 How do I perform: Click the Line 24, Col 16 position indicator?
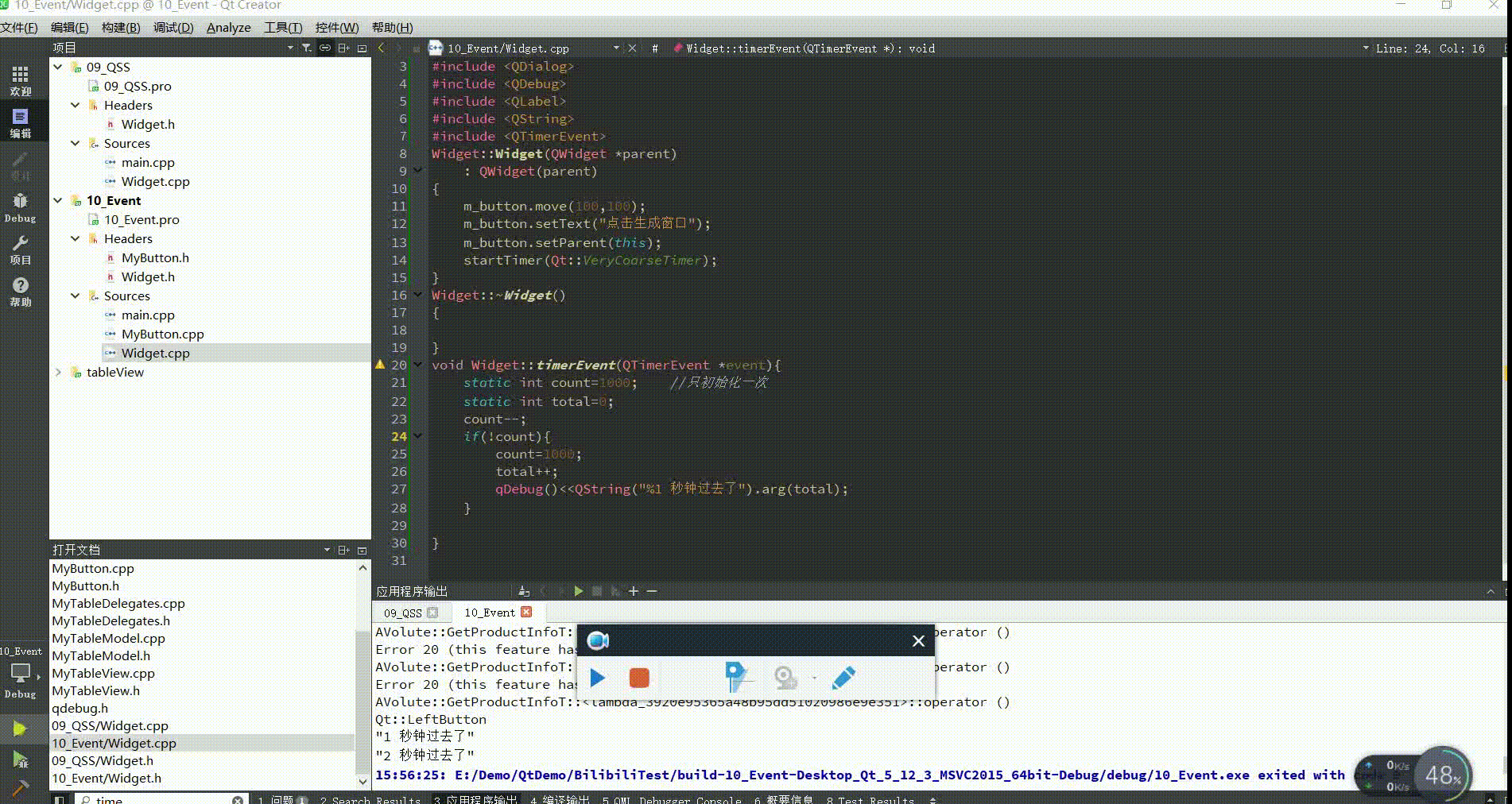coord(1430,48)
